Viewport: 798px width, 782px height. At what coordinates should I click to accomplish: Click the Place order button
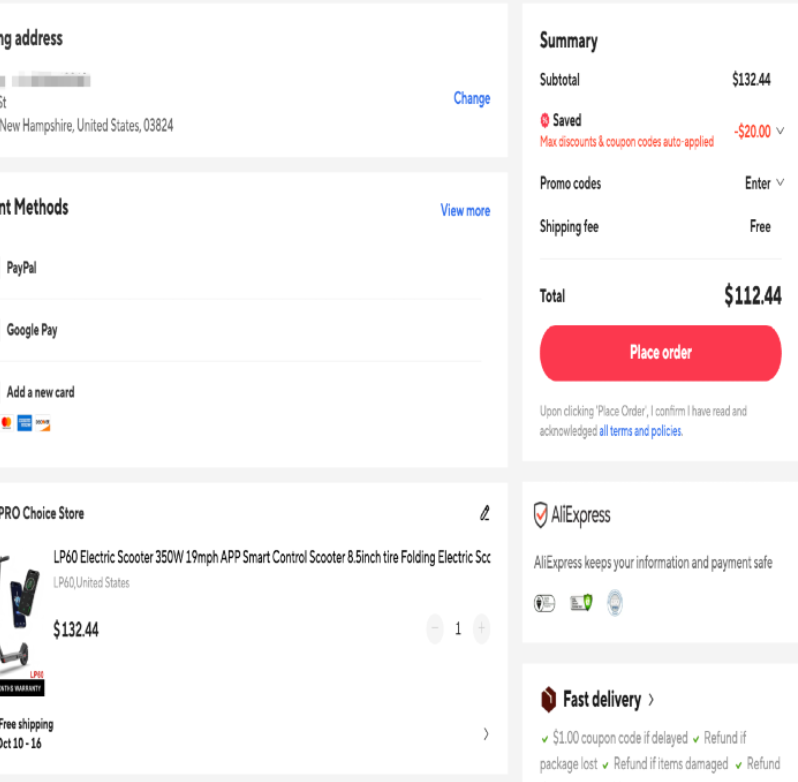coord(660,353)
